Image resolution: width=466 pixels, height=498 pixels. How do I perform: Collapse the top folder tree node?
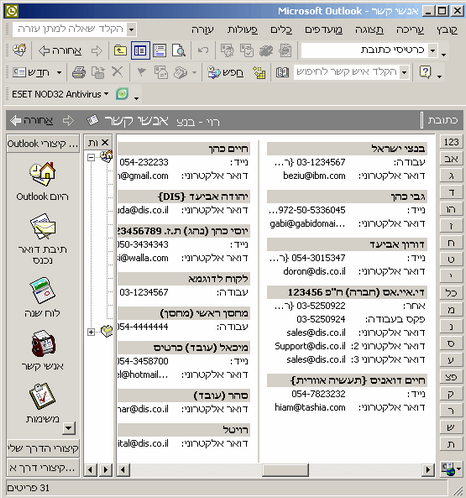point(91,157)
